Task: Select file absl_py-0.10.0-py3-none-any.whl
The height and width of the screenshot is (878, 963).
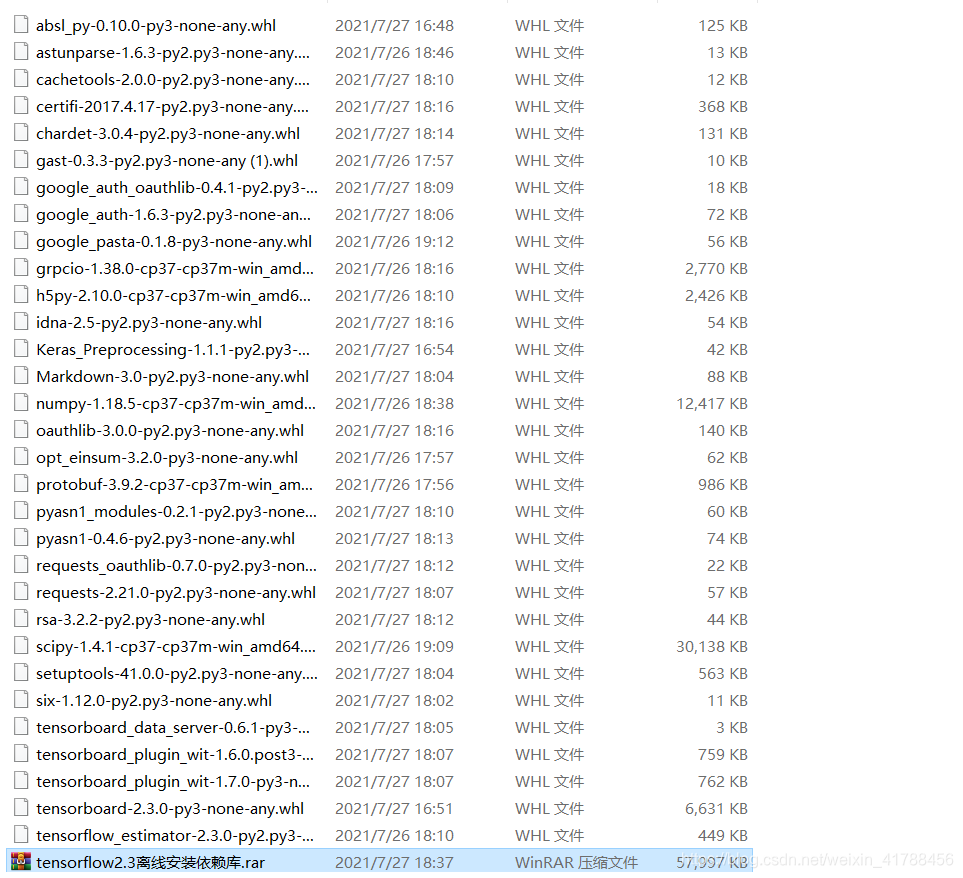Action: tap(156, 26)
